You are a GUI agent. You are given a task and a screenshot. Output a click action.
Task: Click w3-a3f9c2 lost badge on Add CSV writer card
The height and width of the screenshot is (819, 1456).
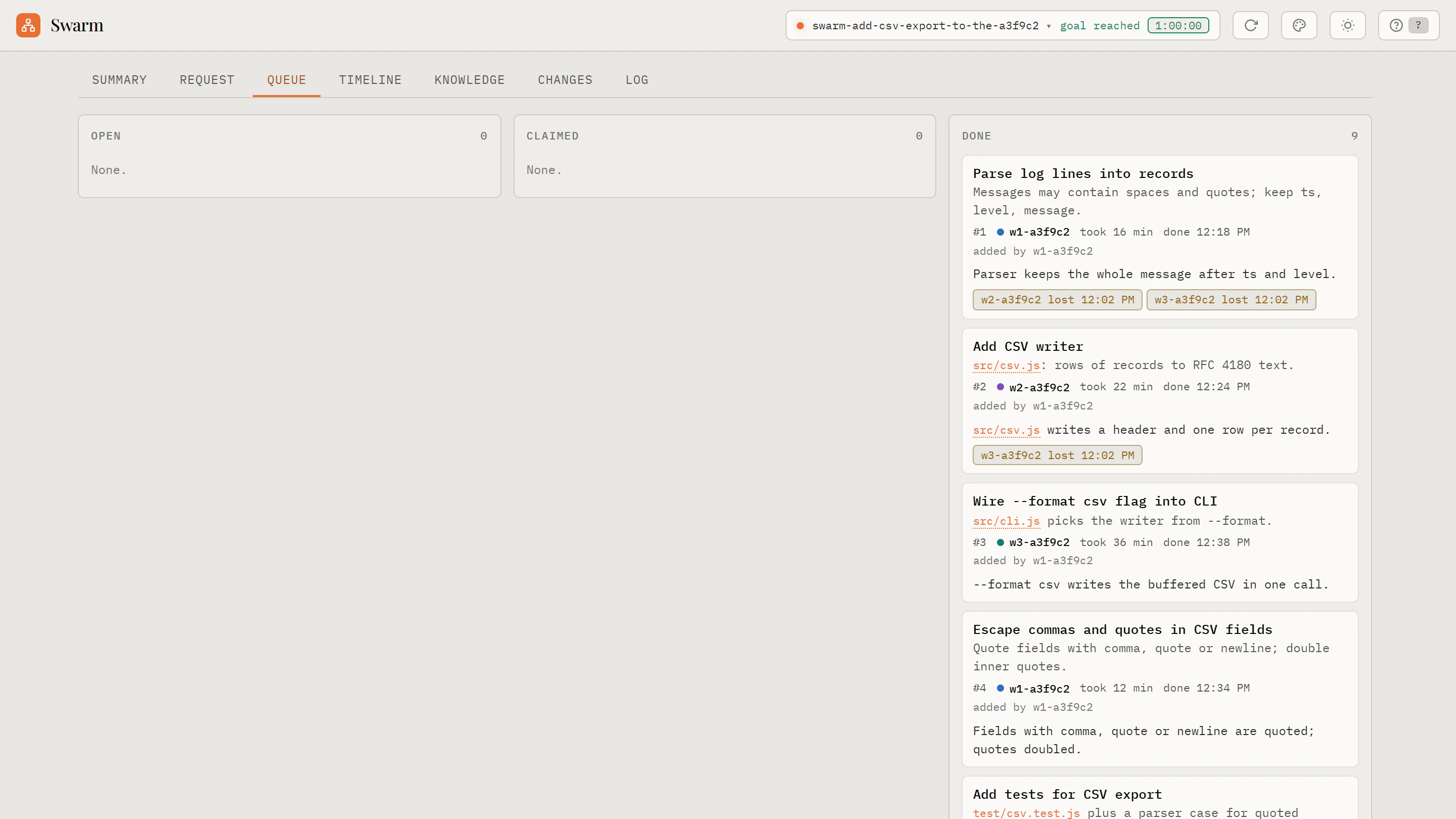(1057, 456)
